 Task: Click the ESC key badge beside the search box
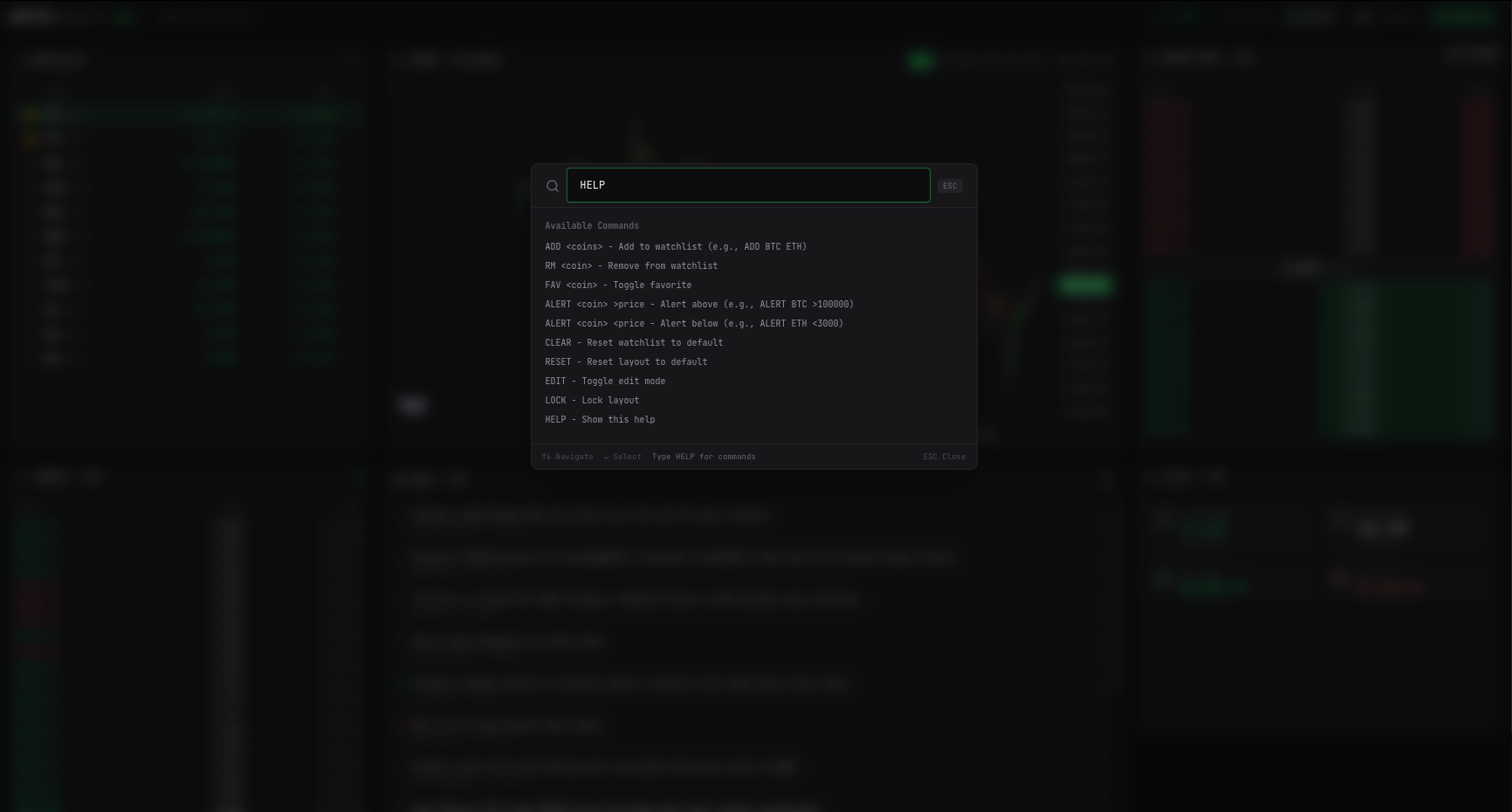click(x=950, y=185)
